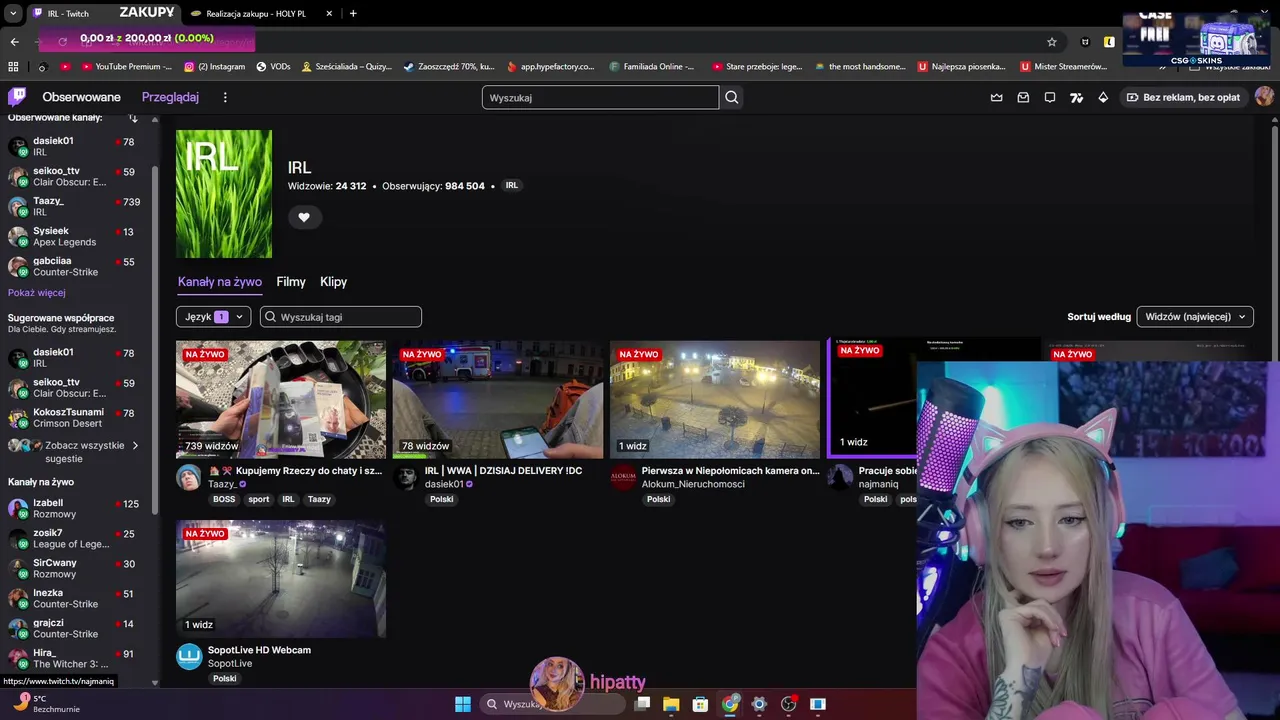The width and height of the screenshot is (1280, 720).
Task: Open dasiek01 stream thumbnail with 78 widzów
Action: pos(498,399)
